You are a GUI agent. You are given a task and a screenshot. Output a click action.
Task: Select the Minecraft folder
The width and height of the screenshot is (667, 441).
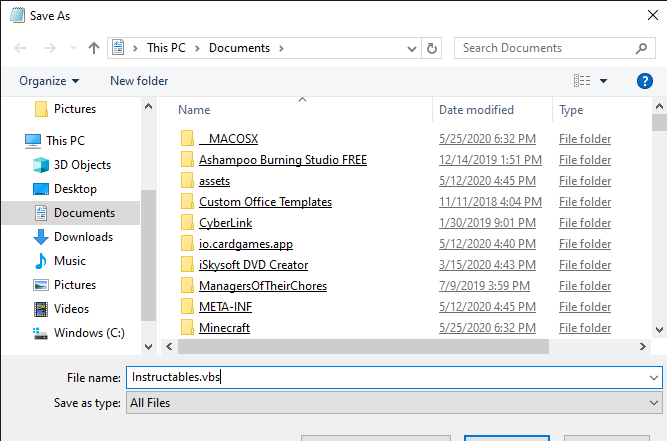click(224, 328)
